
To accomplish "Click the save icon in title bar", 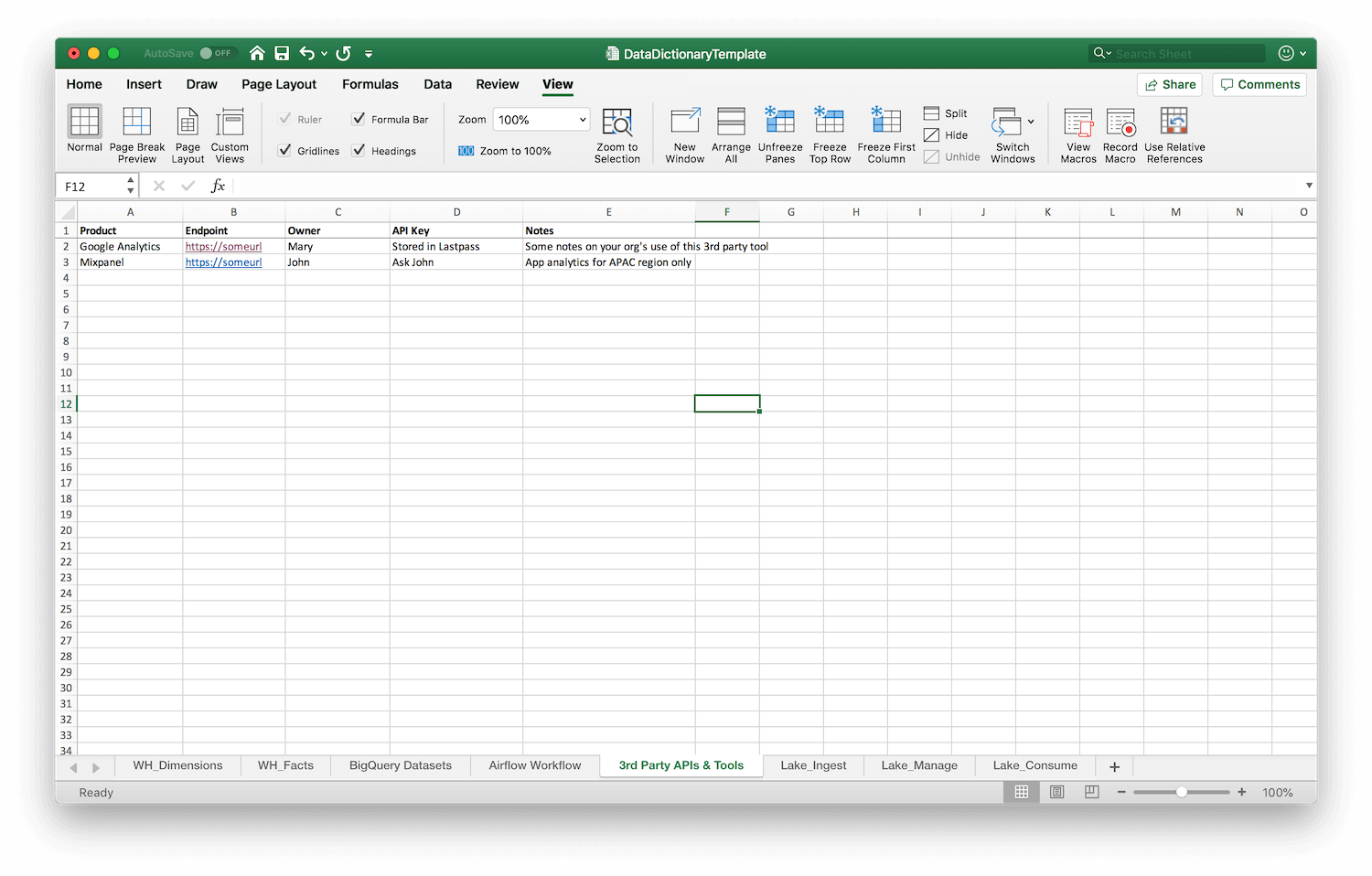I will pyautogui.click(x=282, y=54).
